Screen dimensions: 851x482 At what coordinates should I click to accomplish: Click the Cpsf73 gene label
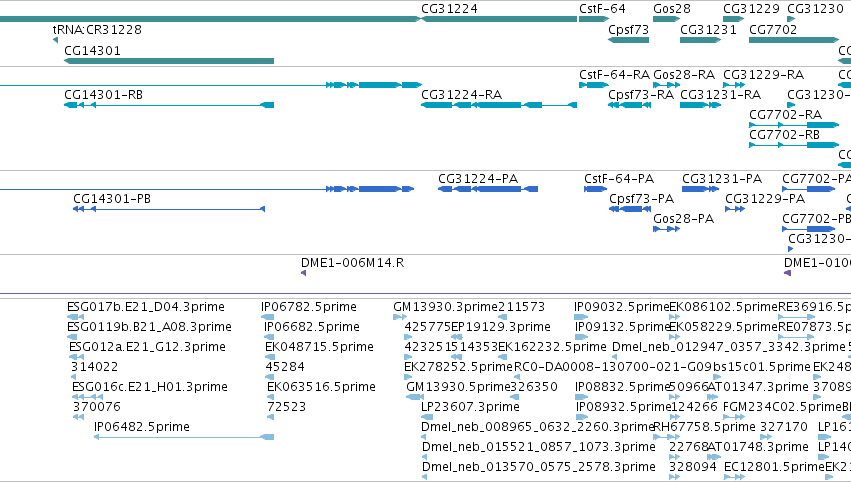point(628,29)
